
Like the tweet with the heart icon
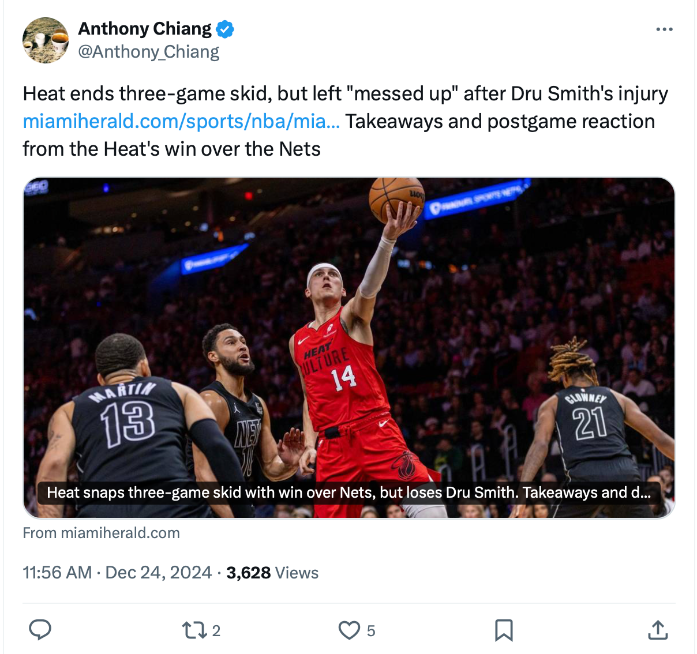(349, 630)
